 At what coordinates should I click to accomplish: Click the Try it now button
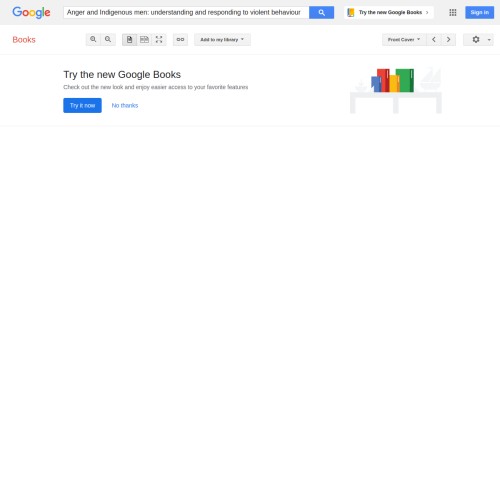(82, 105)
